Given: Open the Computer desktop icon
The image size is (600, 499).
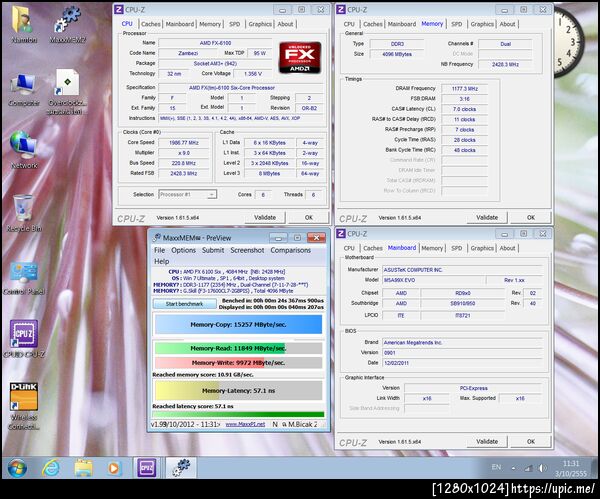Looking at the screenshot, I should [x=24, y=90].
